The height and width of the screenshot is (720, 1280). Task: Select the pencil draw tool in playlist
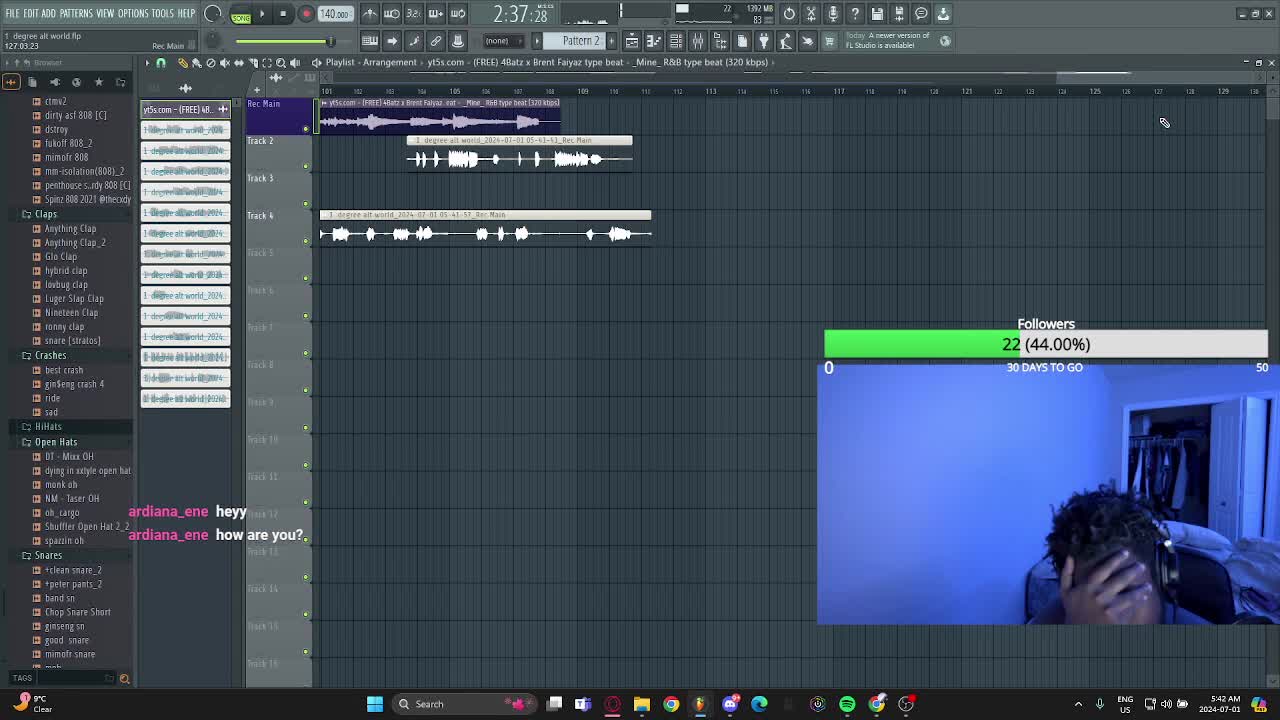[x=183, y=63]
